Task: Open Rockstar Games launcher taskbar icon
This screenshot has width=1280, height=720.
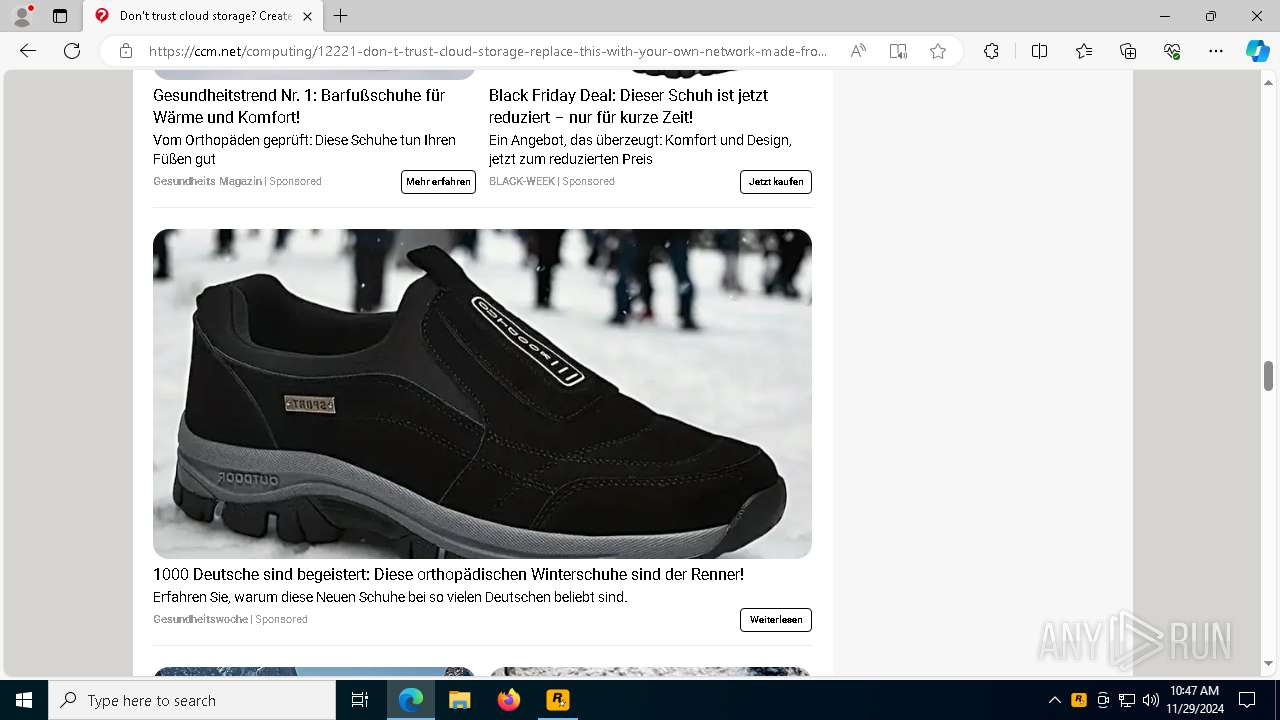Action: pyautogui.click(x=558, y=700)
